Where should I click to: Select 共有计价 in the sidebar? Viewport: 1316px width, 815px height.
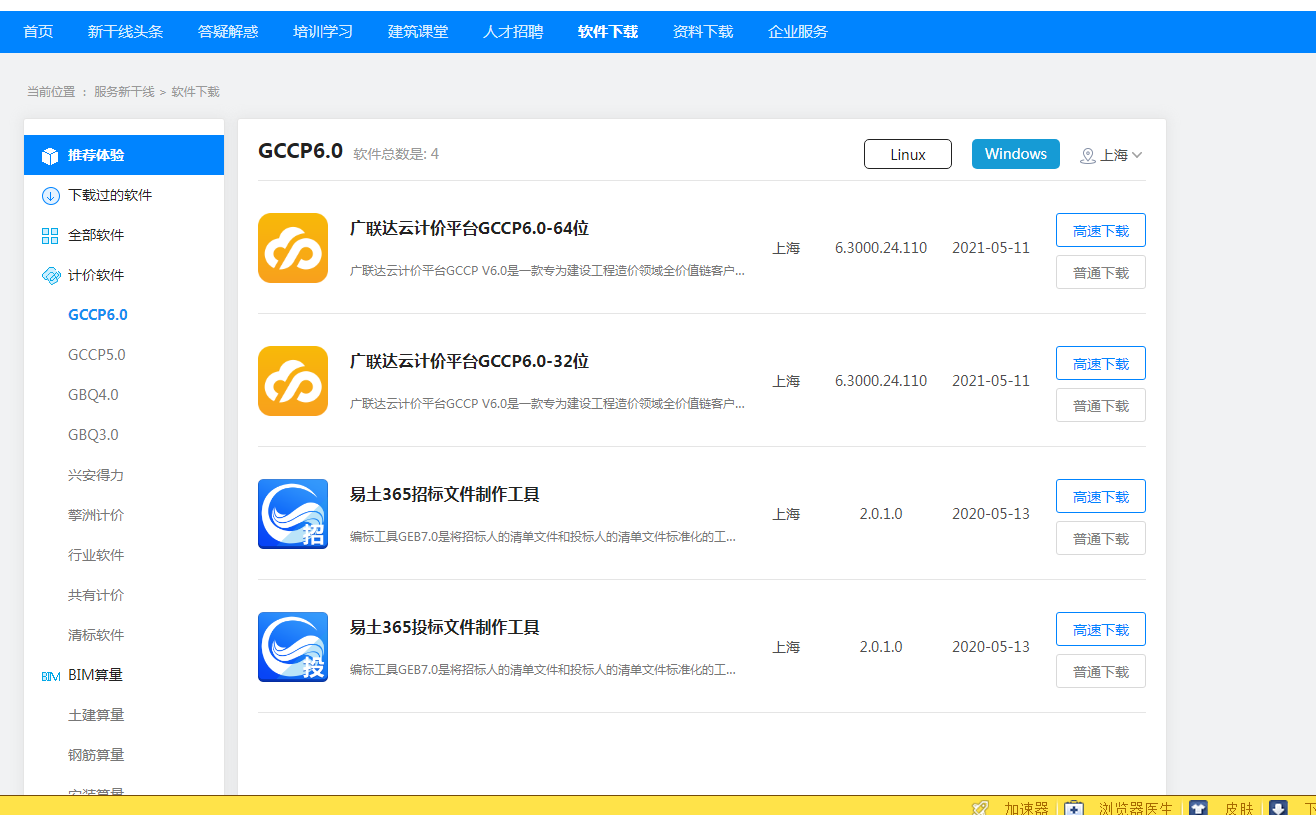tap(96, 595)
